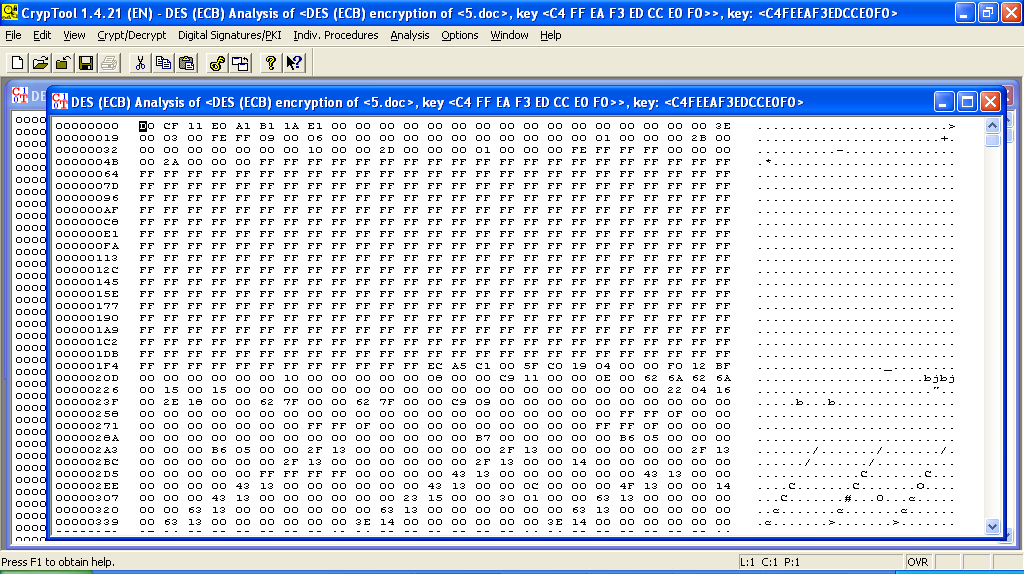This screenshot has width=1024, height=574.
Task: Click CrypTool icon in DES Analysis title bar
Action: (60, 101)
